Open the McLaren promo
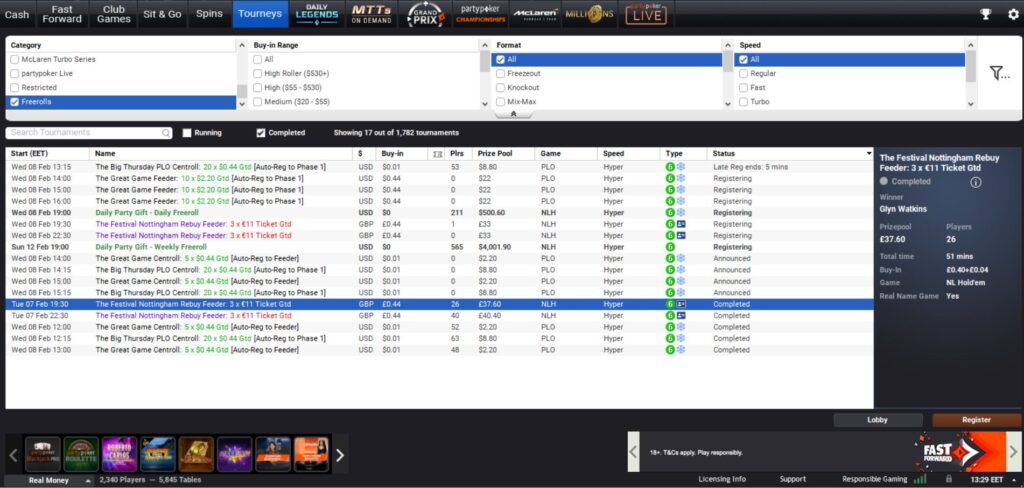 [535, 14]
